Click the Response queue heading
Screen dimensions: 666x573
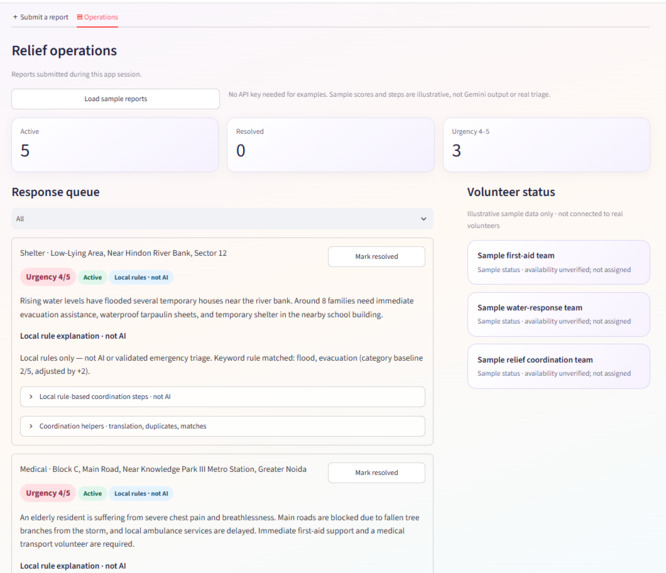pos(56,192)
